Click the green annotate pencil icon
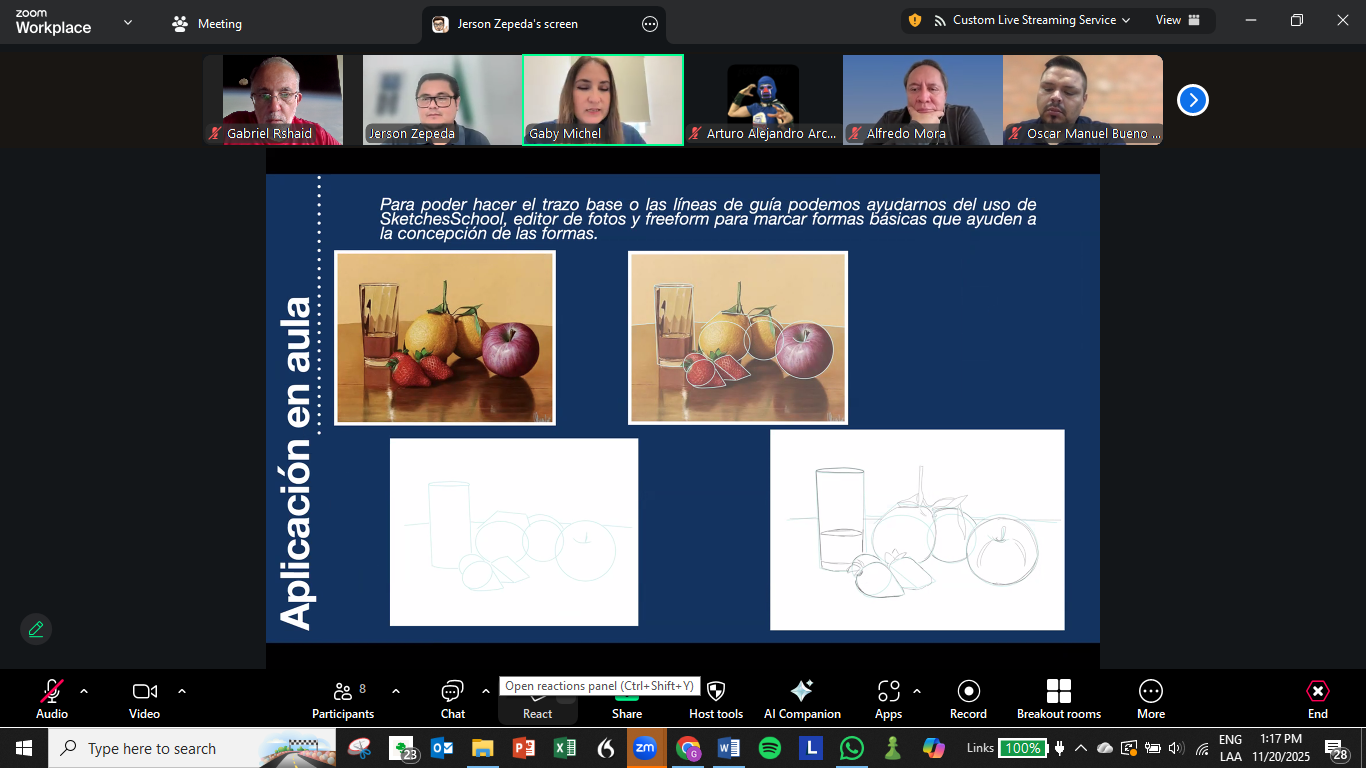Viewport: 1366px width, 768px height. pyautogui.click(x=36, y=629)
